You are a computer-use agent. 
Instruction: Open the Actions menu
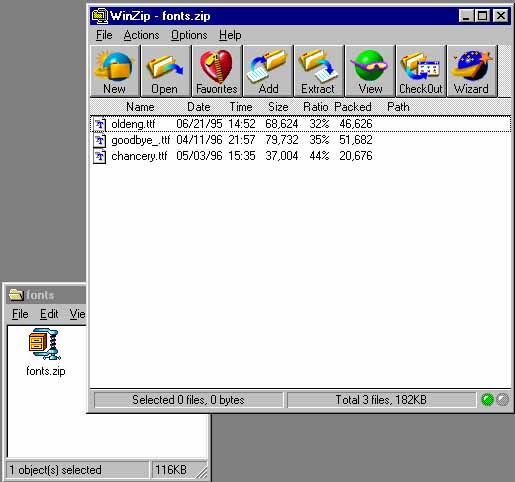[141, 35]
